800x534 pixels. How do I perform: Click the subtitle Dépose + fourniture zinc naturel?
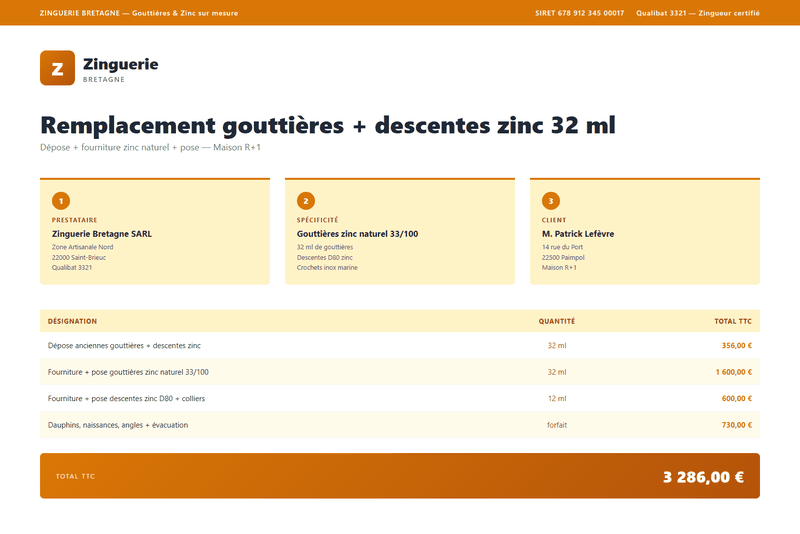pos(151,147)
